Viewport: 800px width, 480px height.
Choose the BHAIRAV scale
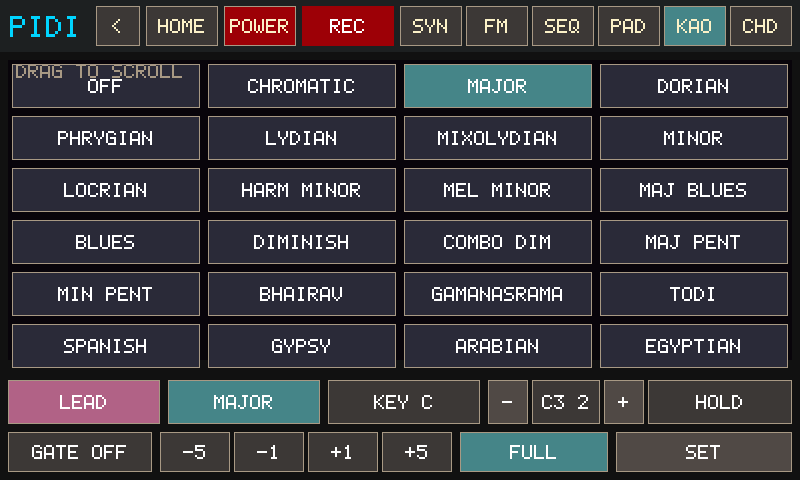(x=302, y=294)
